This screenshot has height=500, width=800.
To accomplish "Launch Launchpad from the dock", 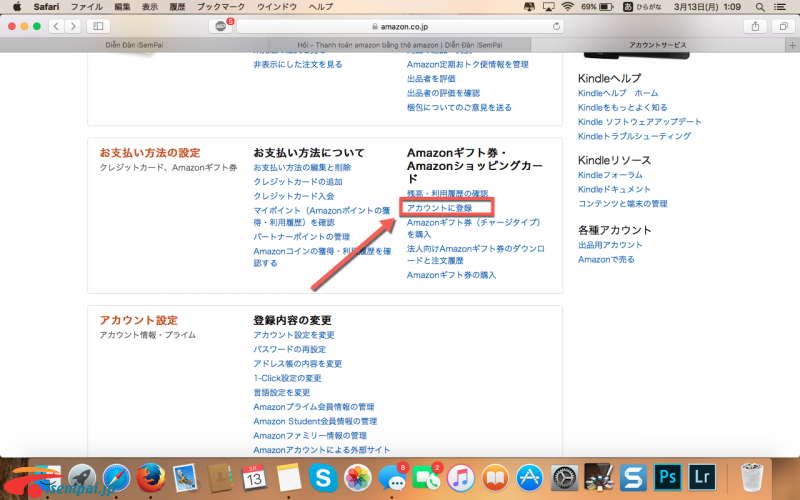I will pyautogui.click(x=82, y=478).
